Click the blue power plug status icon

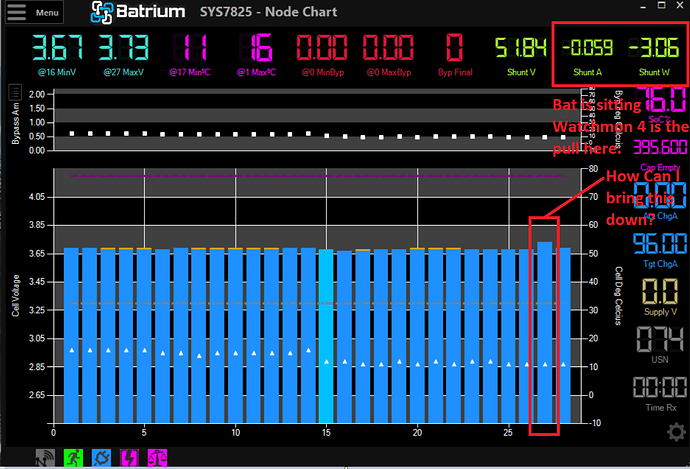point(101,458)
